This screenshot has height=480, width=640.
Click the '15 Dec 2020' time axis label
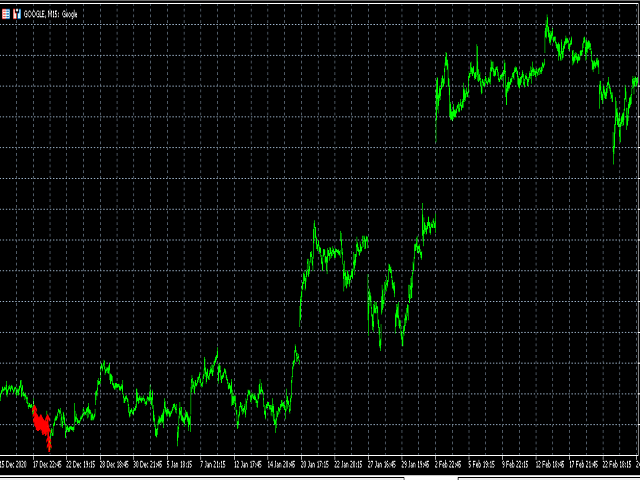tap(14, 464)
